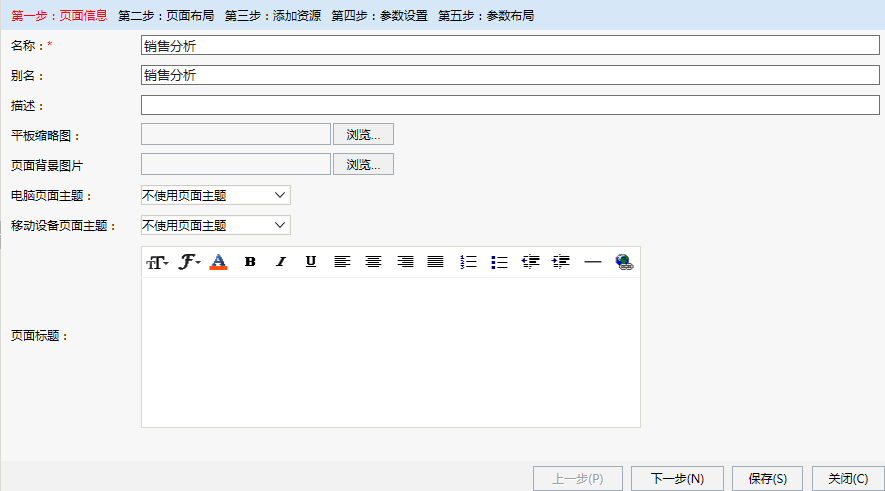This screenshot has height=491, width=885.
Task: Browse for the 页面背景图片 file
Action: coord(363,164)
